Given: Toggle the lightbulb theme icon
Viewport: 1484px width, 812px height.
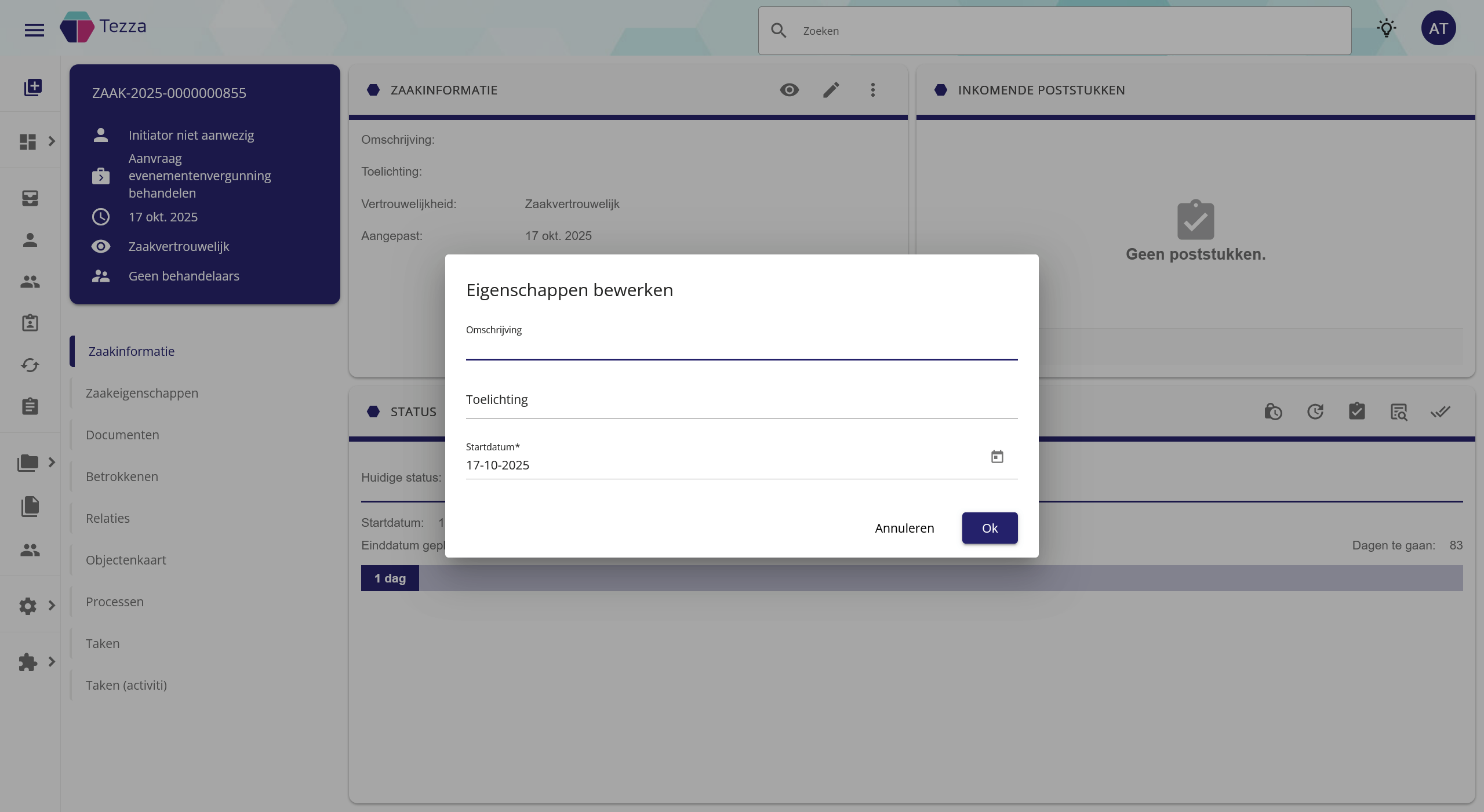Looking at the screenshot, I should coord(1386,28).
